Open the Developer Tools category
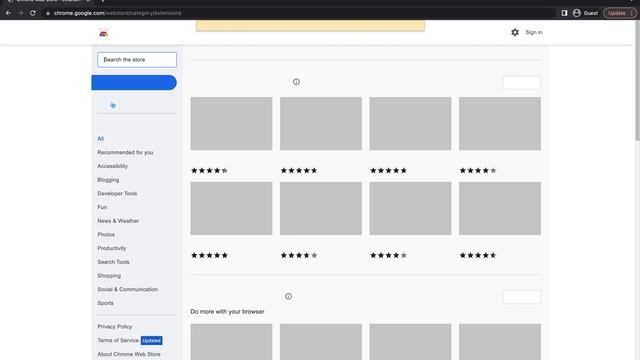Image resolution: width=640 pixels, height=360 pixels. point(117,193)
